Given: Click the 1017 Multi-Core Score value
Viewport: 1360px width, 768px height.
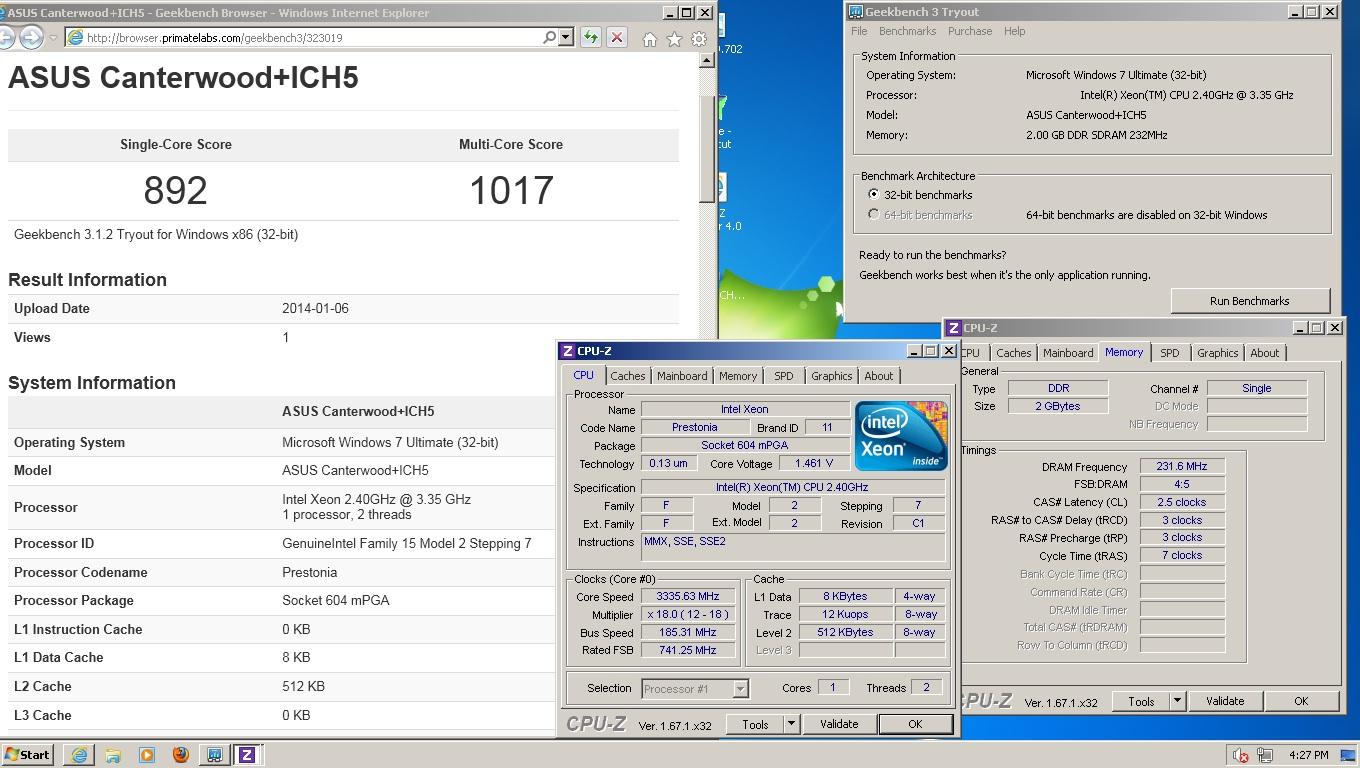Looking at the screenshot, I should click(x=511, y=190).
